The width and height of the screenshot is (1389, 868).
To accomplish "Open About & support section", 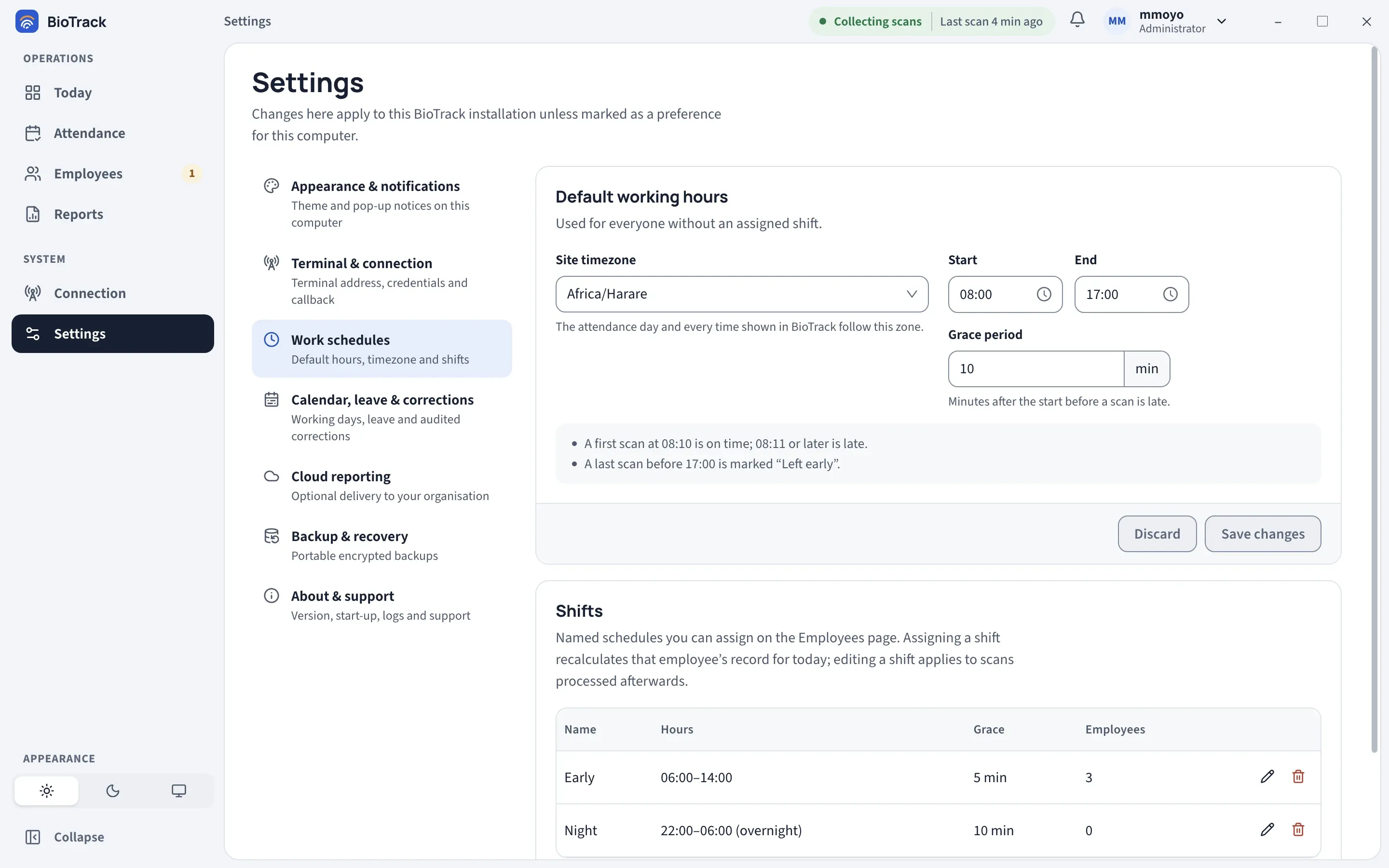I will pos(381,605).
